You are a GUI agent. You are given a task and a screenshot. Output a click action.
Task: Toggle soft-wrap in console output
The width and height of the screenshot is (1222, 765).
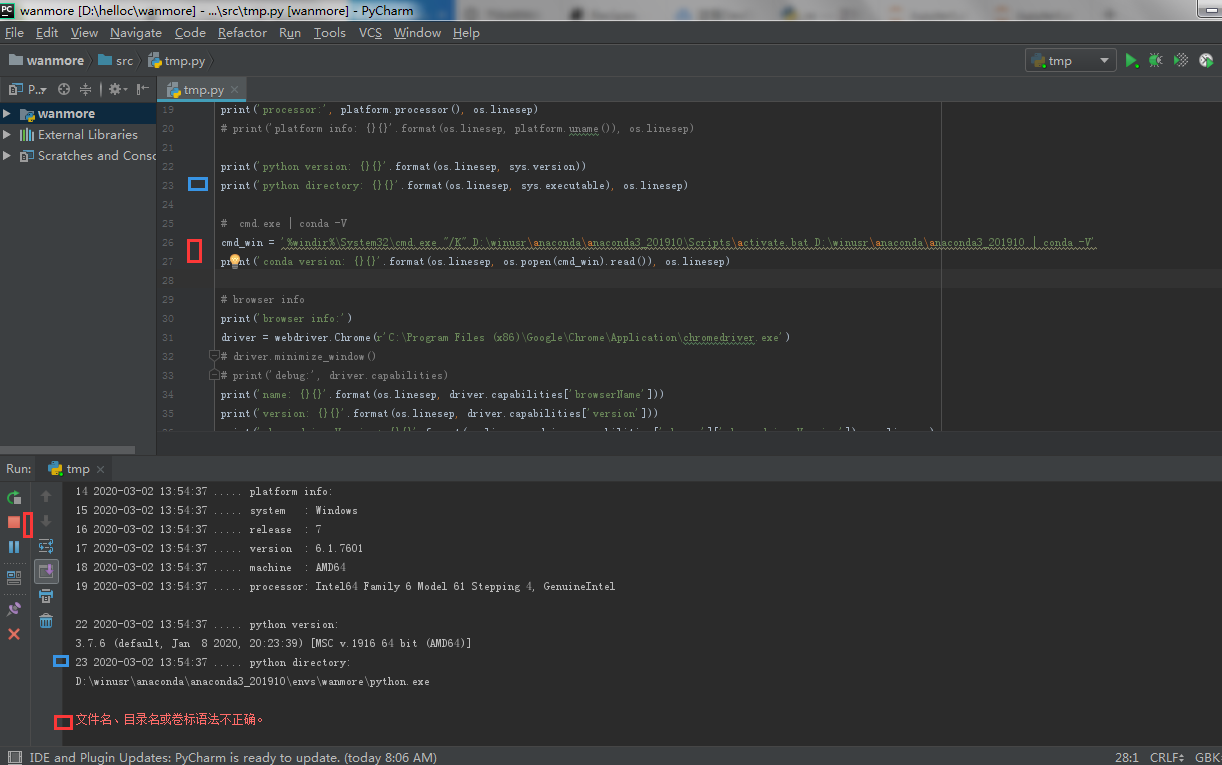pos(46,546)
